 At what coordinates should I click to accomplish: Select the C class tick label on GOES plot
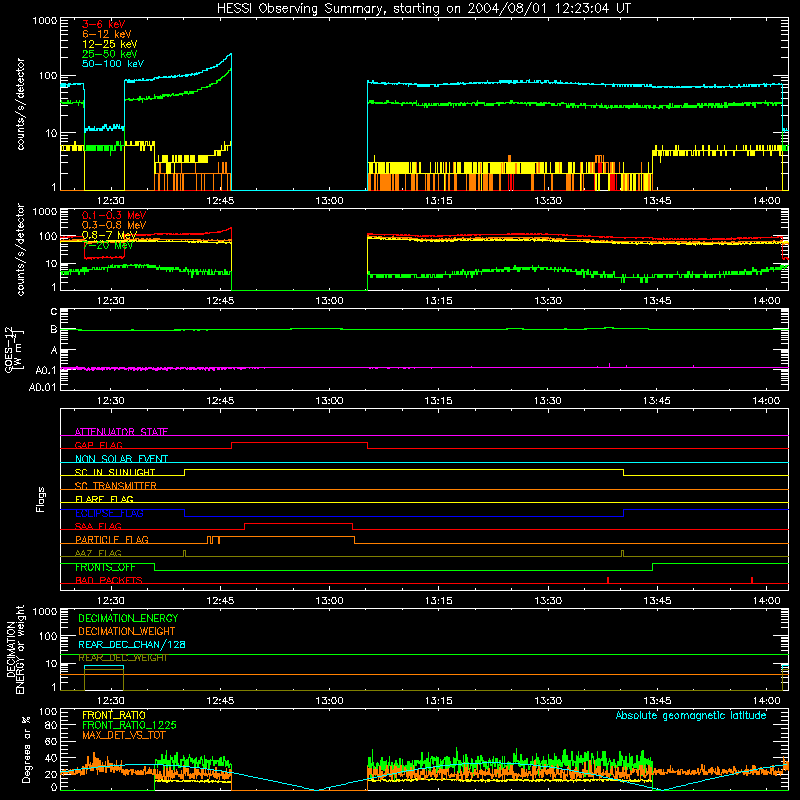point(54,312)
